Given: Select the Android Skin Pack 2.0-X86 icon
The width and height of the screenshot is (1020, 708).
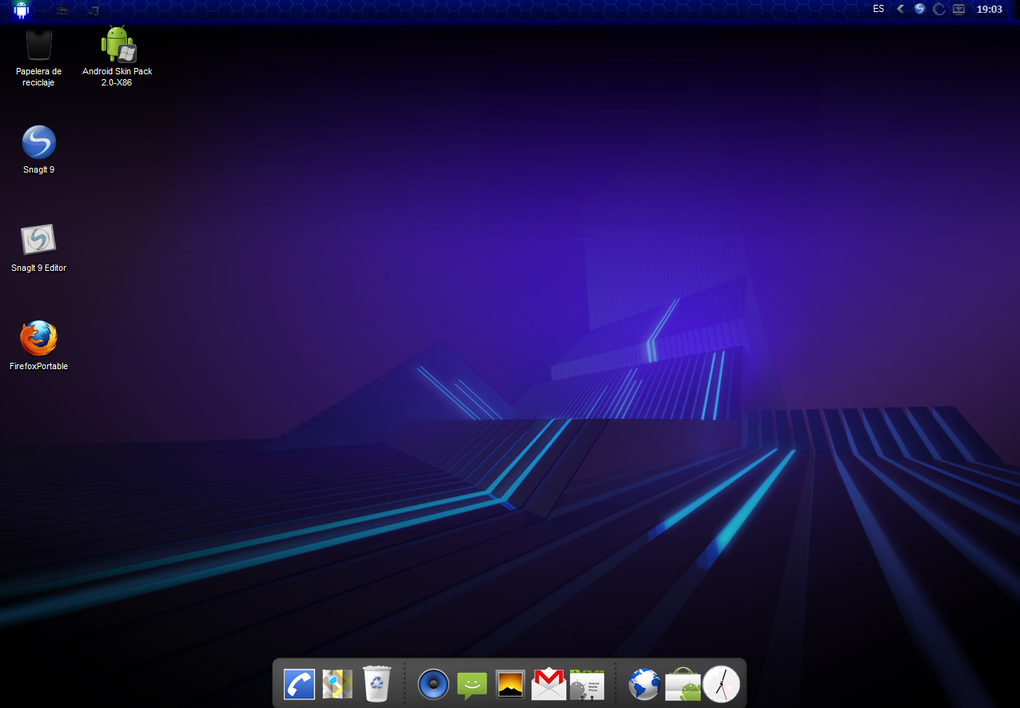Looking at the screenshot, I should 117,57.
